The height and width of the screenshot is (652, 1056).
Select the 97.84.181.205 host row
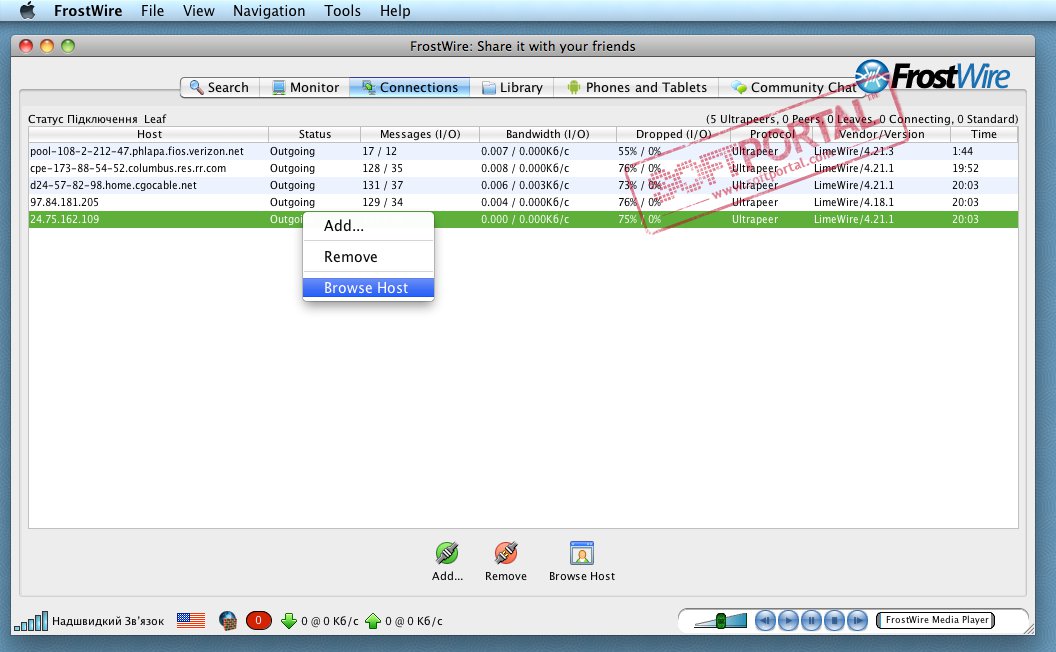coord(523,202)
